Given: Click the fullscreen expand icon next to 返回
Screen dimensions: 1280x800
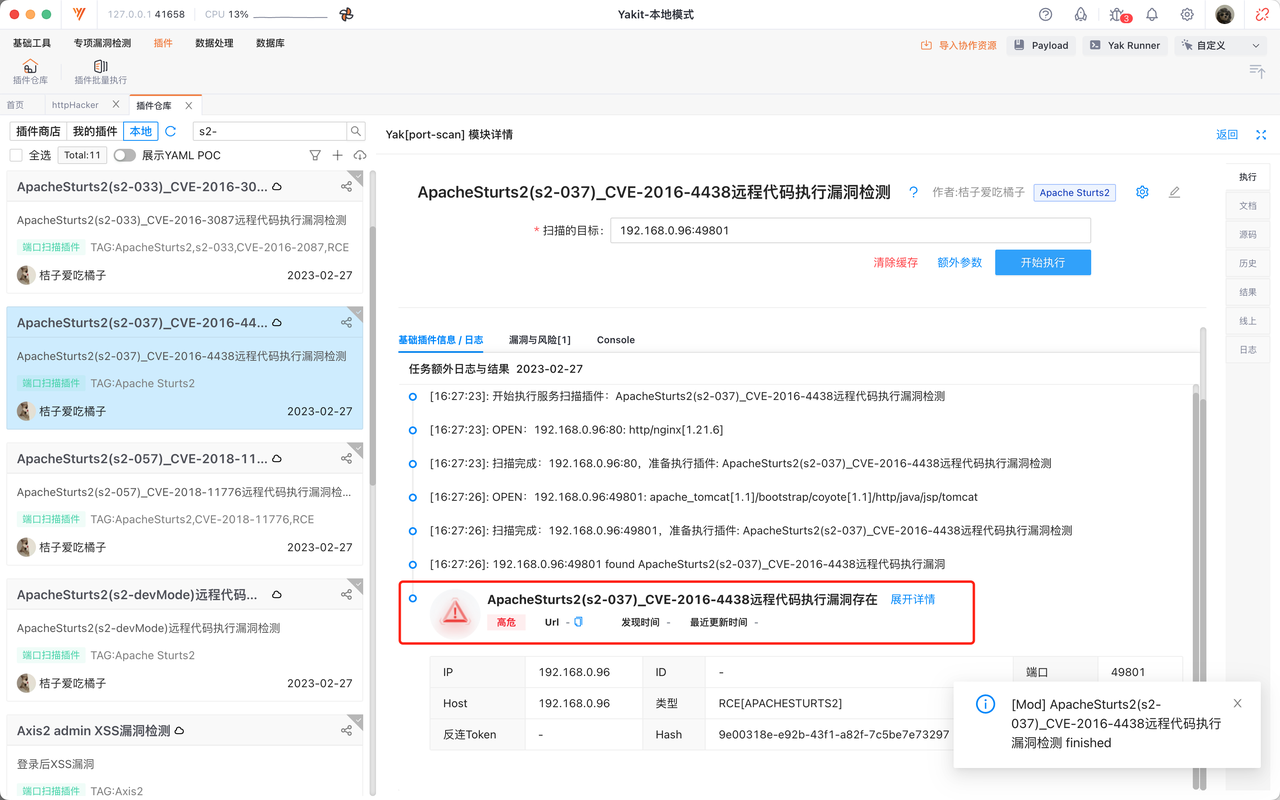Looking at the screenshot, I should coord(1261,134).
